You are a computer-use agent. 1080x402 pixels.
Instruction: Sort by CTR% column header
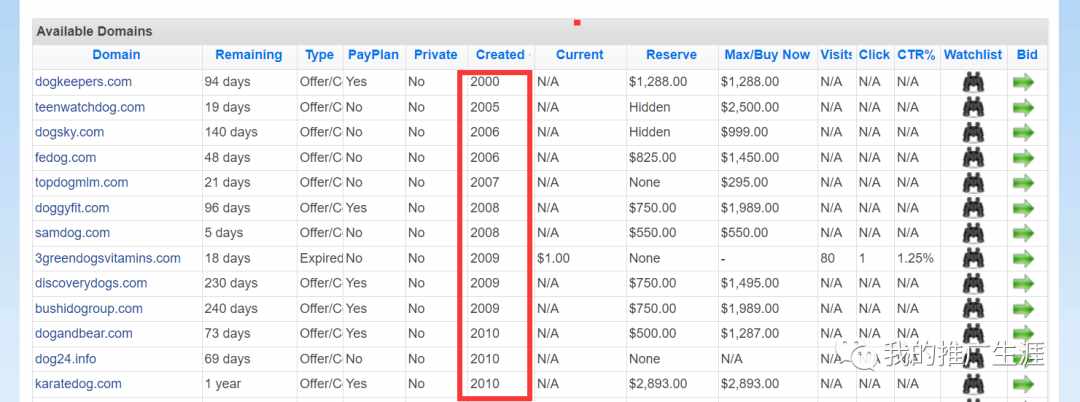(916, 55)
